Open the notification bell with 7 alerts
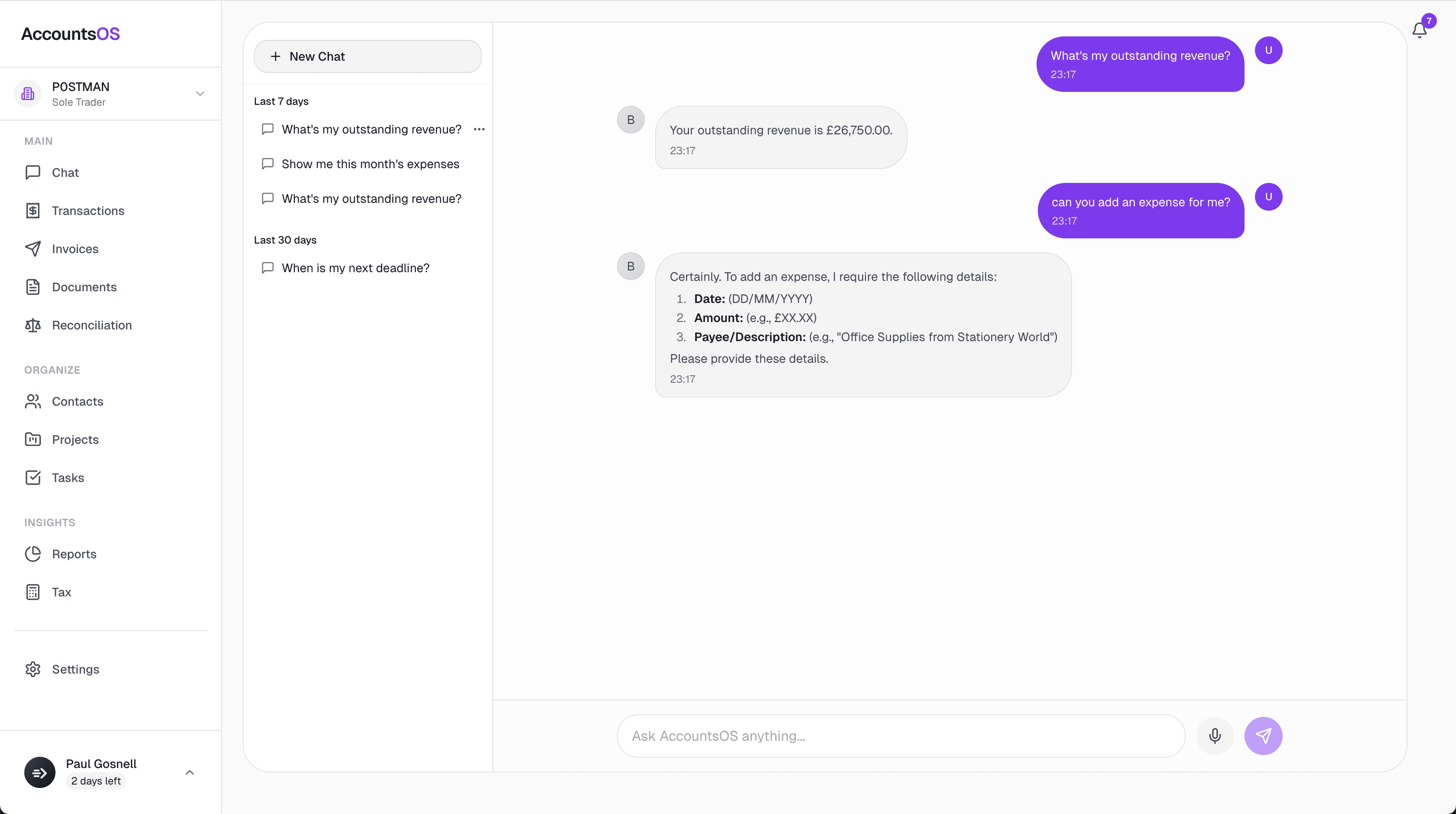Viewport: 1456px width, 814px height. coord(1419,30)
